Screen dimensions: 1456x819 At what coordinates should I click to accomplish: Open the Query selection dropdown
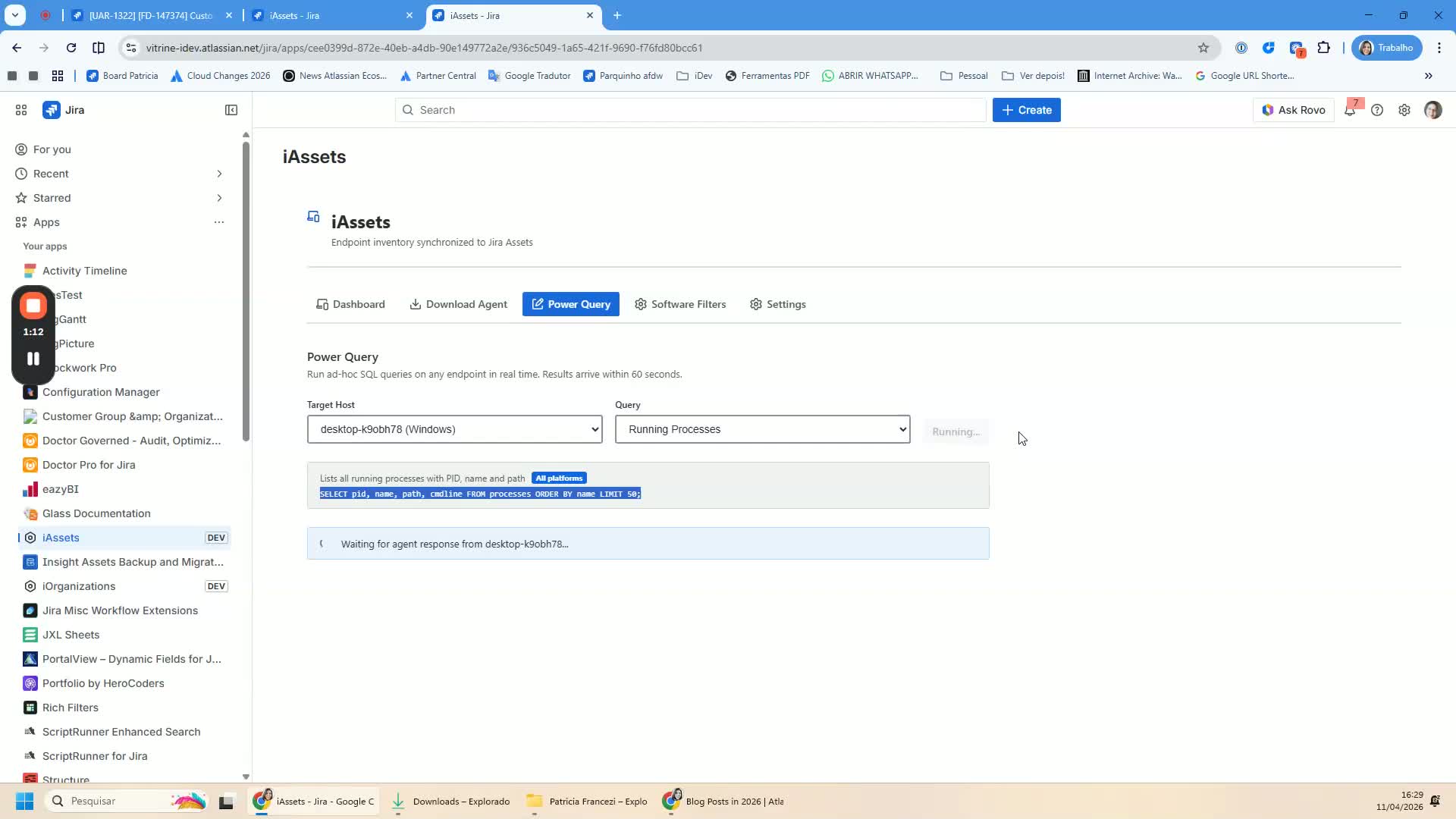[x=763, y=429]
